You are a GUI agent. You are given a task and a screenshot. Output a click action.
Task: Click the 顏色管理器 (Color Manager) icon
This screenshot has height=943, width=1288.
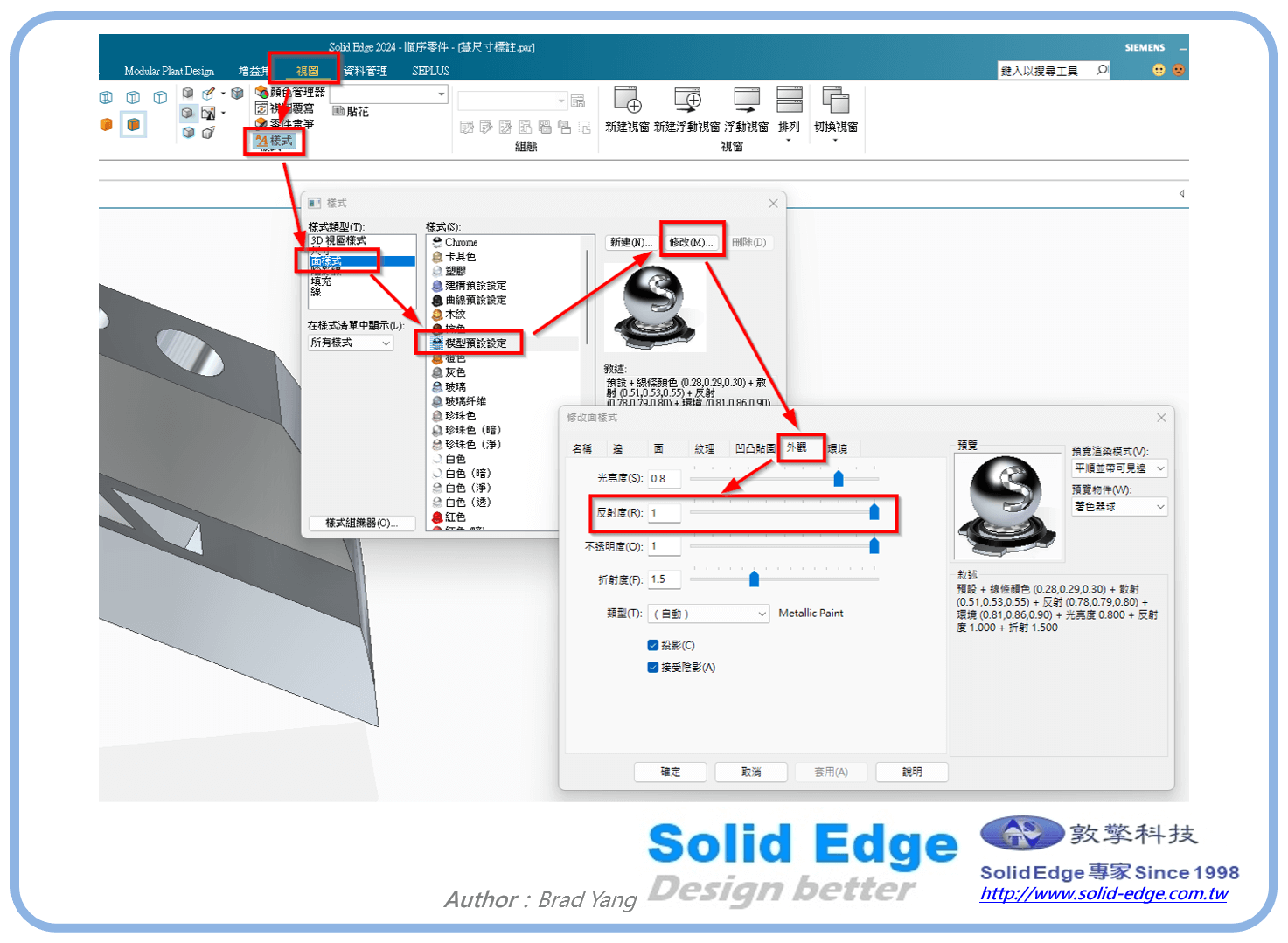pyautogui.click(x=261, y=92)
